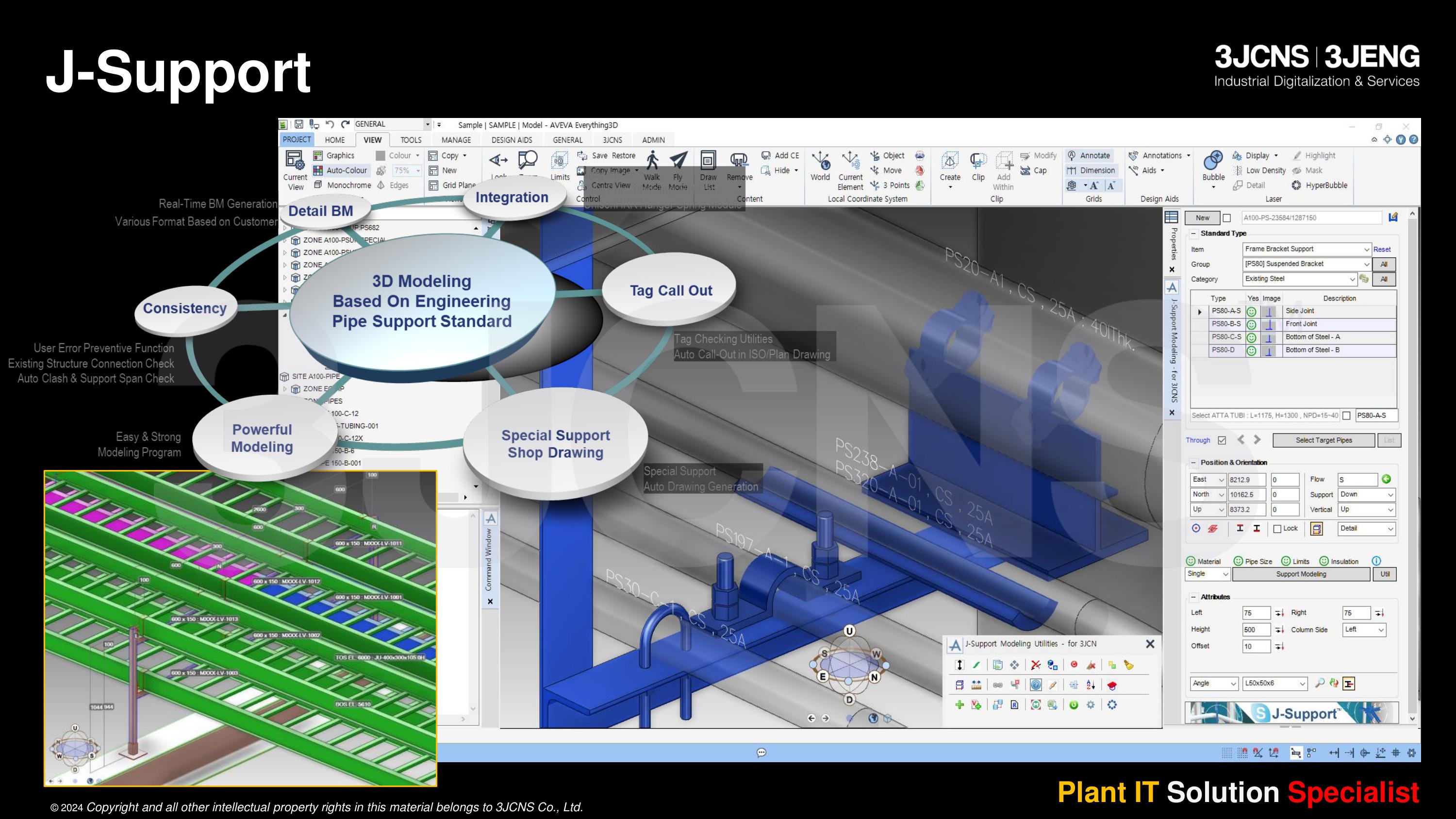The height and width of the screenshot is (819, 1456).
Task: Click the HyperBubble laser icon
Action: pyautogui.click(x=1320, y=185)
